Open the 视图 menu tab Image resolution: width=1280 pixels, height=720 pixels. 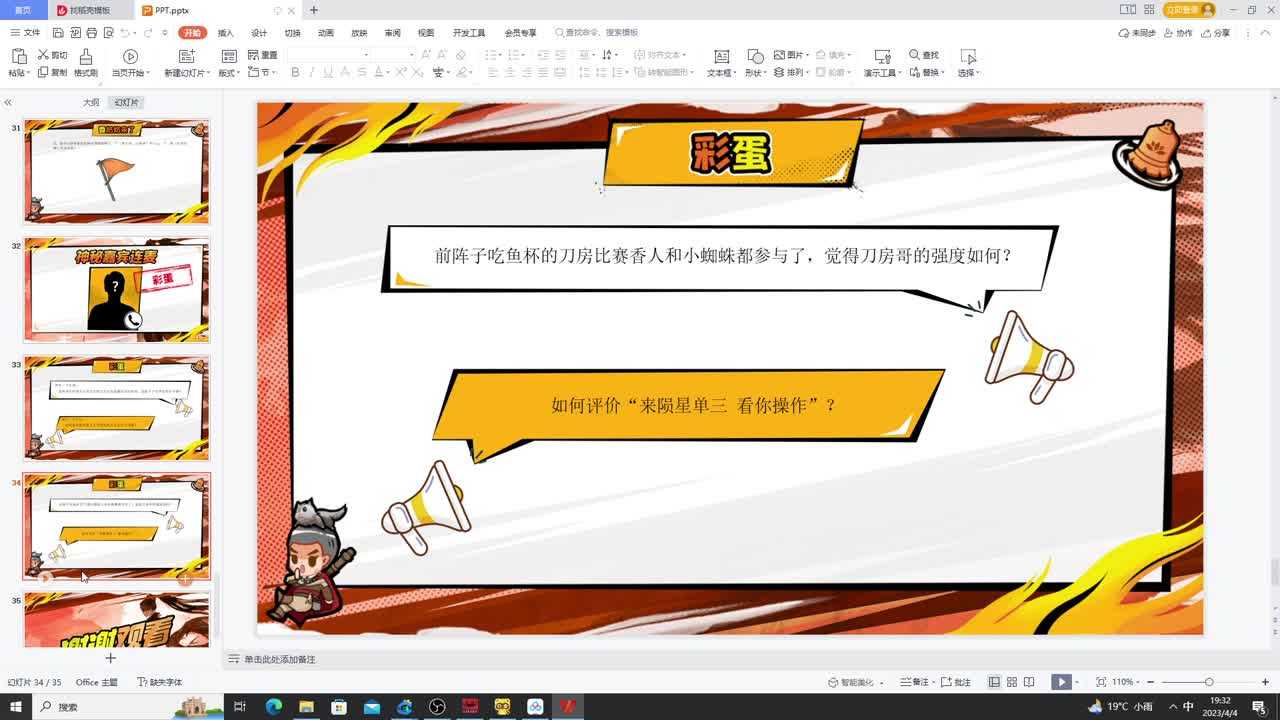[424, 32]
